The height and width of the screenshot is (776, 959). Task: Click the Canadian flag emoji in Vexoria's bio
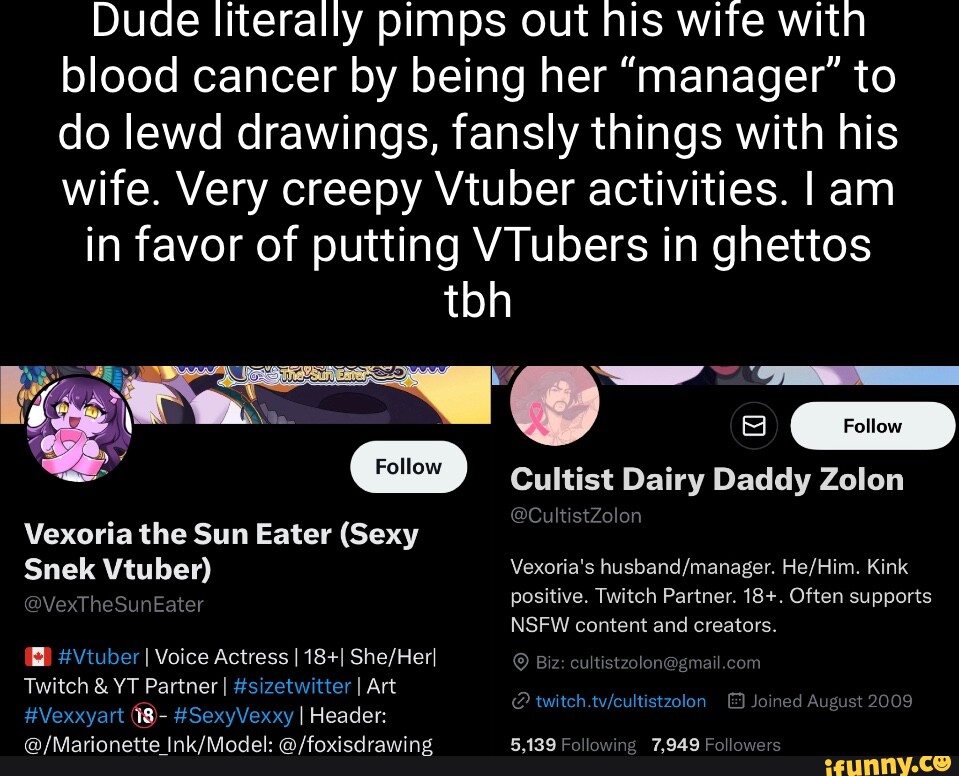click(x=37, y=657)
